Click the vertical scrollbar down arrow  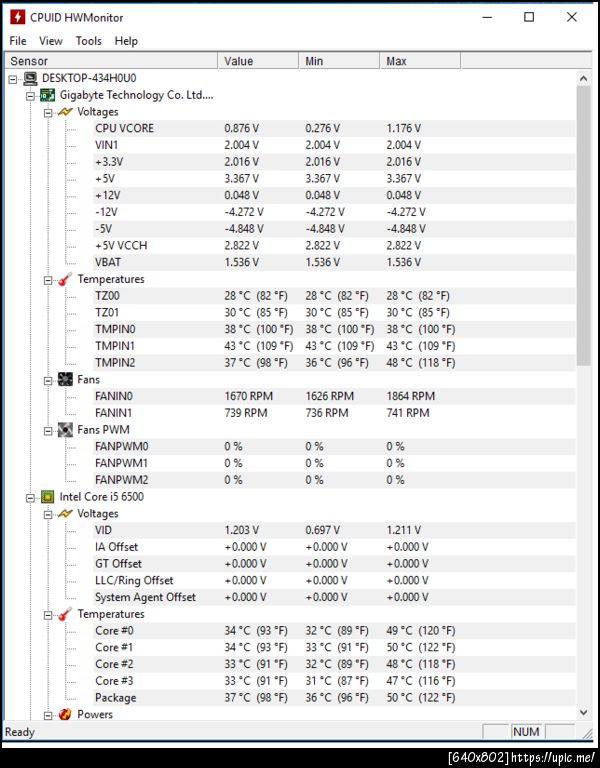pos(584,713)
